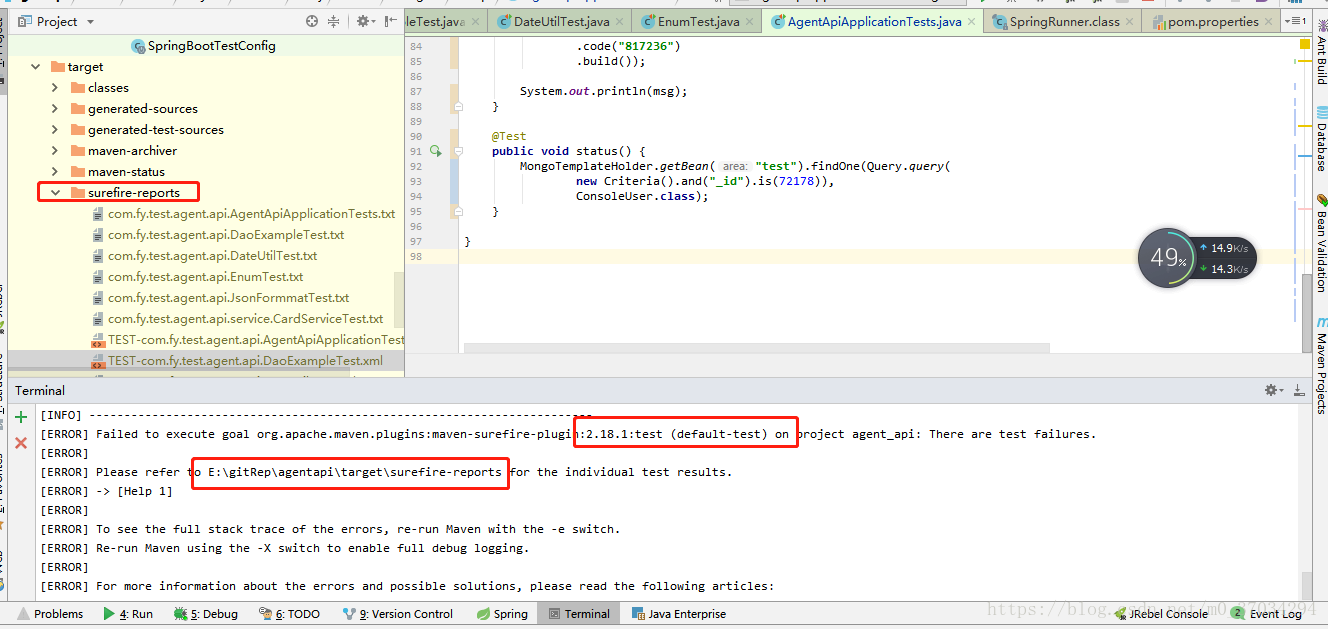Select the Terminal tool window tab
Viewport: 1328px width, 629px height.
(578, 614)
